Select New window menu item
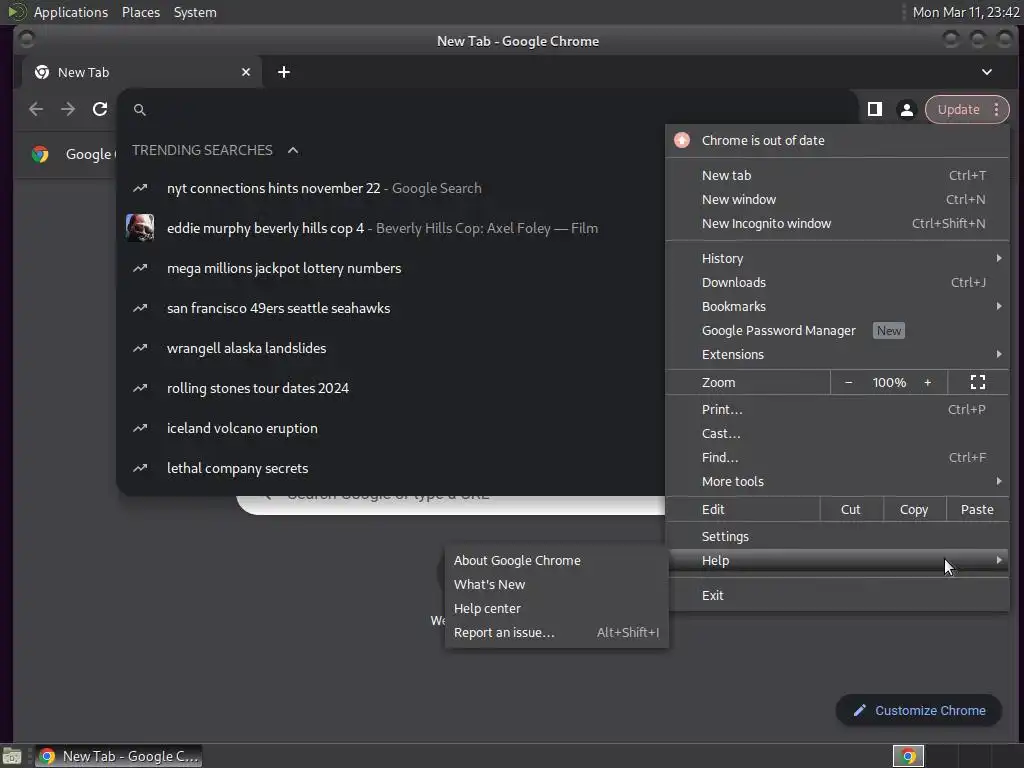Screen dimensions: 1024x768 coord(837,200)
